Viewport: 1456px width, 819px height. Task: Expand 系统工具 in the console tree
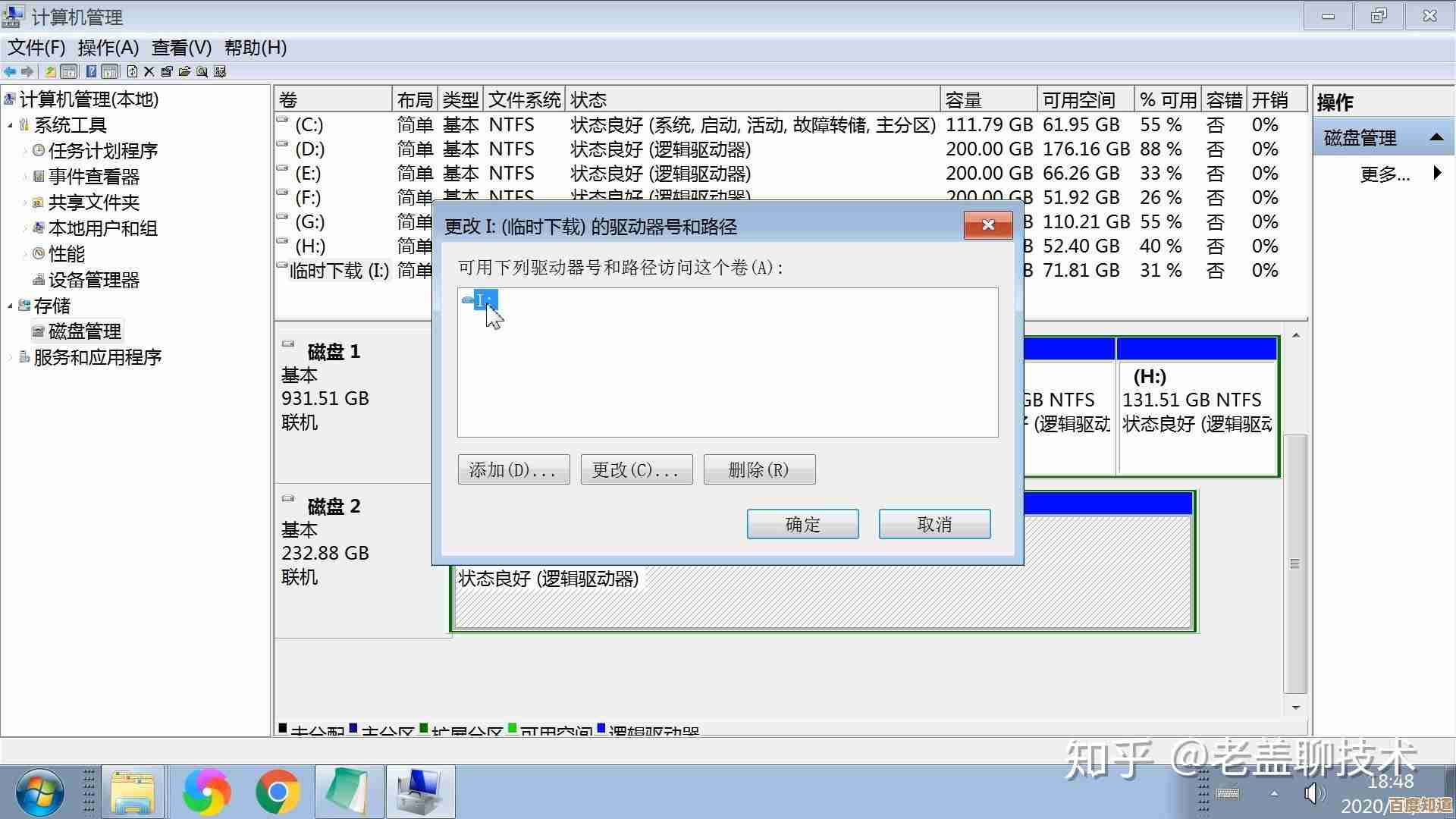11,124
